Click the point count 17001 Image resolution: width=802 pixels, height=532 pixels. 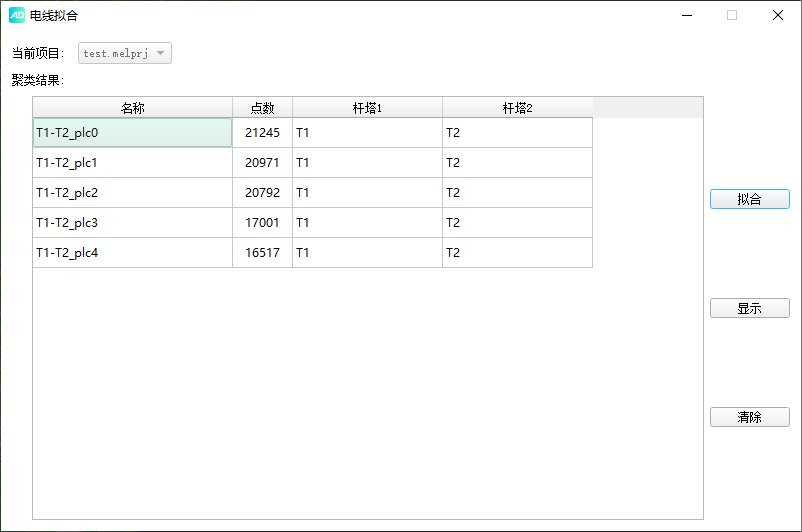click(x=262, y=223)
